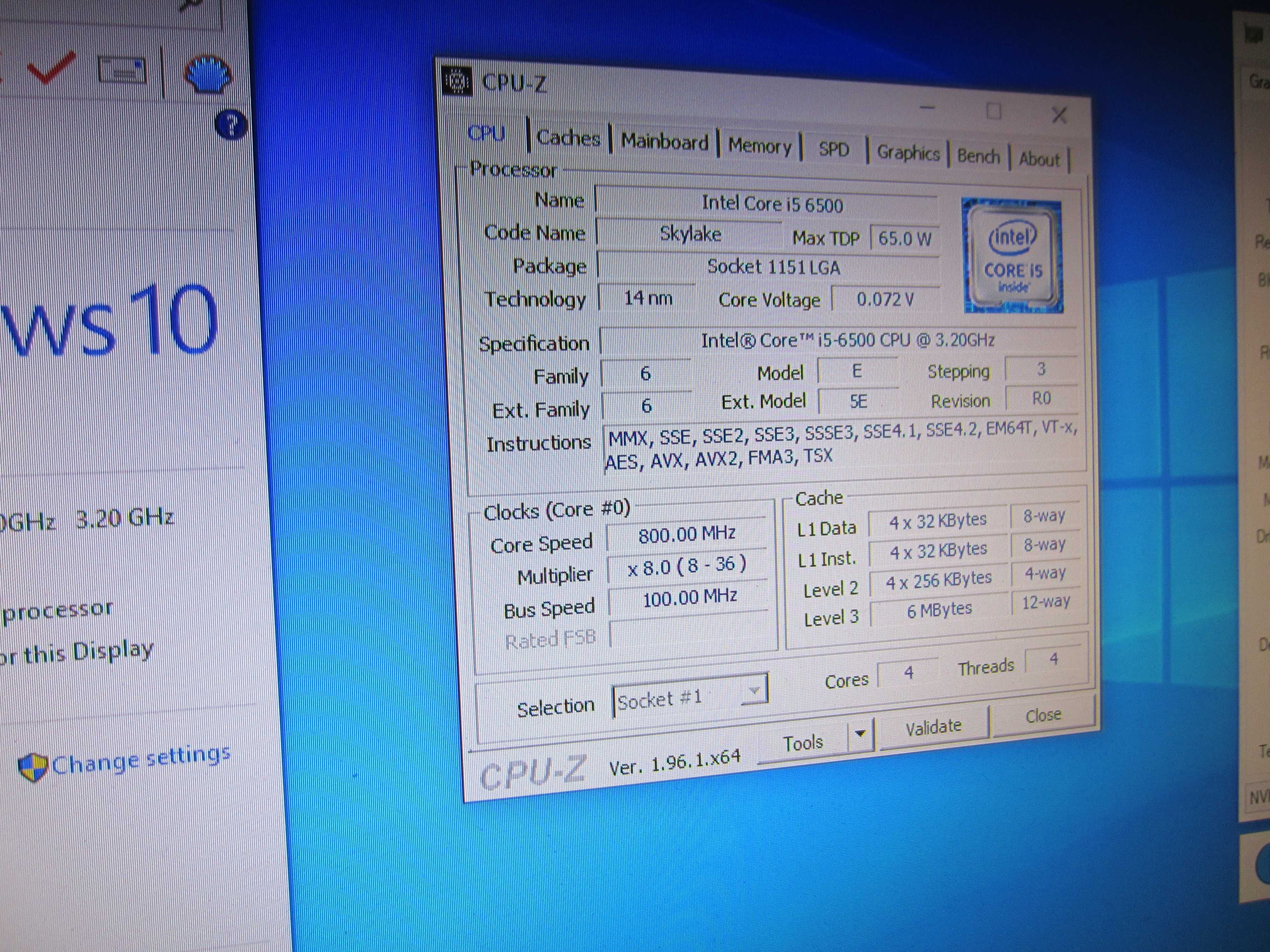The image size is (1270, 952).
Task: Click the Instructions list starting with MMX
Action: (x=842, y=446)
